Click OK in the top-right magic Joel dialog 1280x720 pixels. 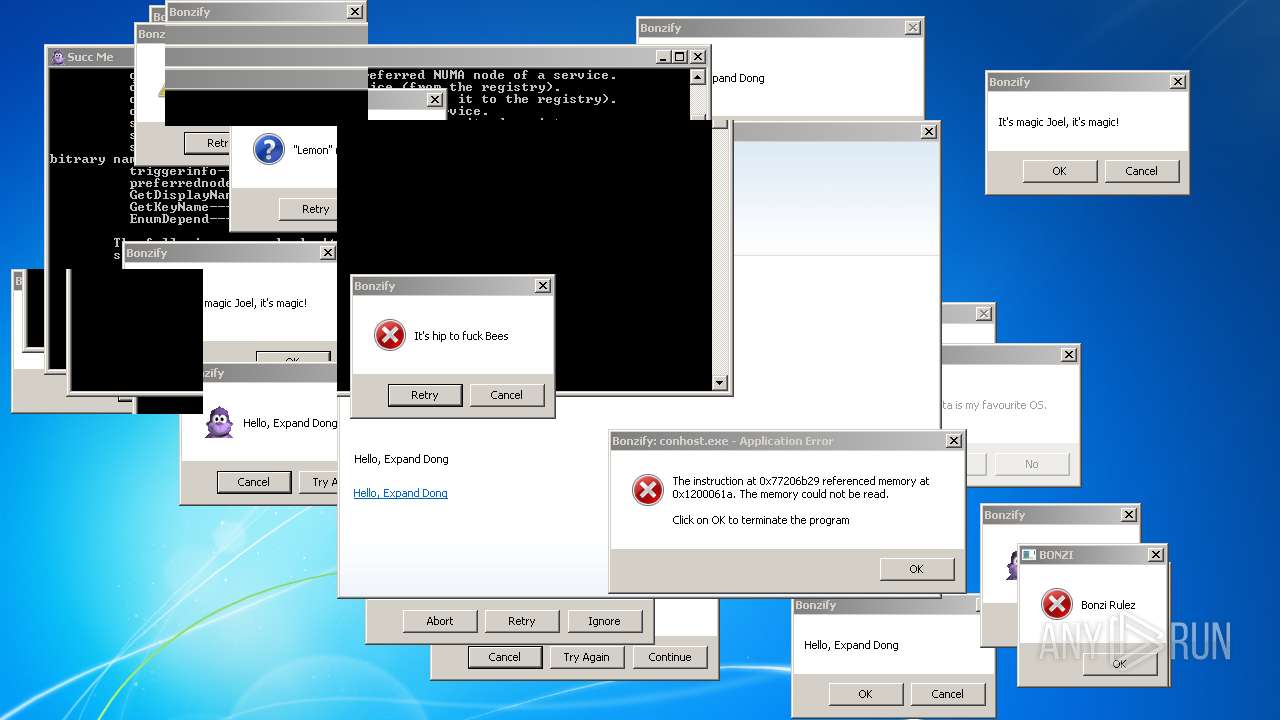click(1060, 171)
